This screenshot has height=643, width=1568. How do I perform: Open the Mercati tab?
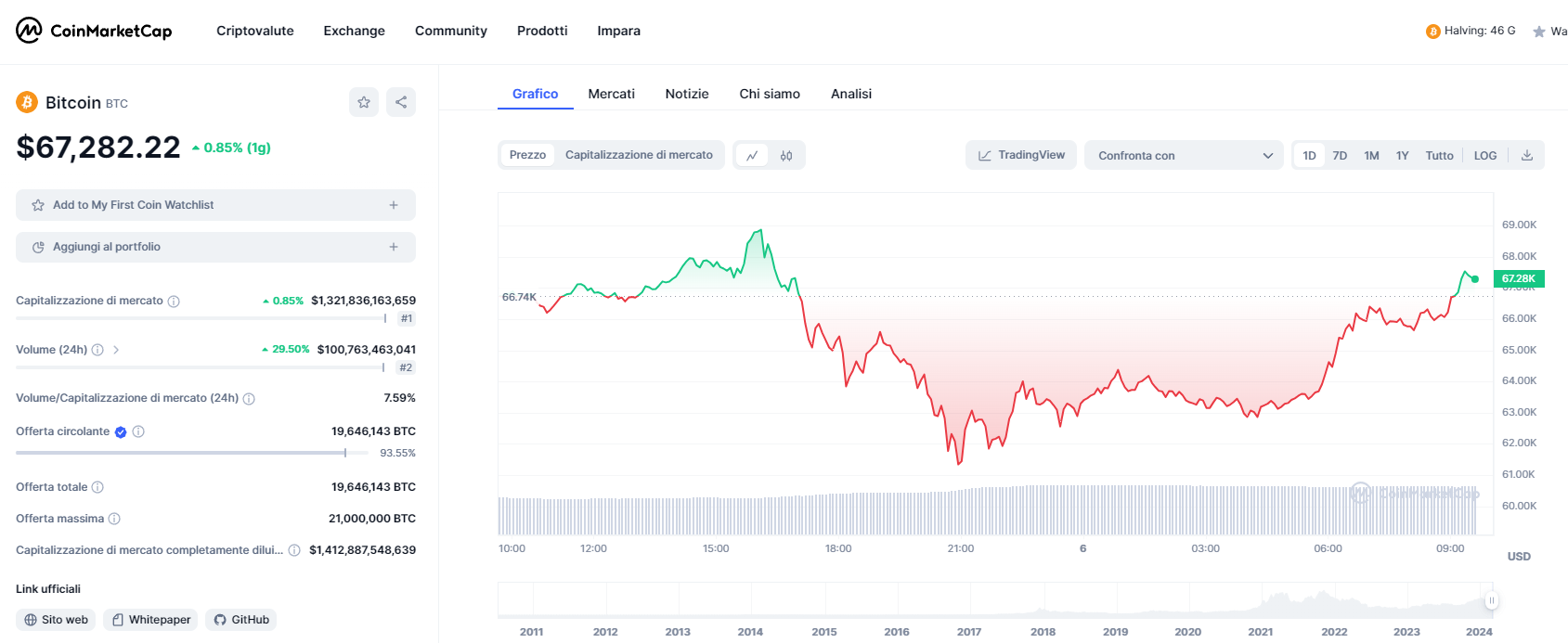point(612,94)
